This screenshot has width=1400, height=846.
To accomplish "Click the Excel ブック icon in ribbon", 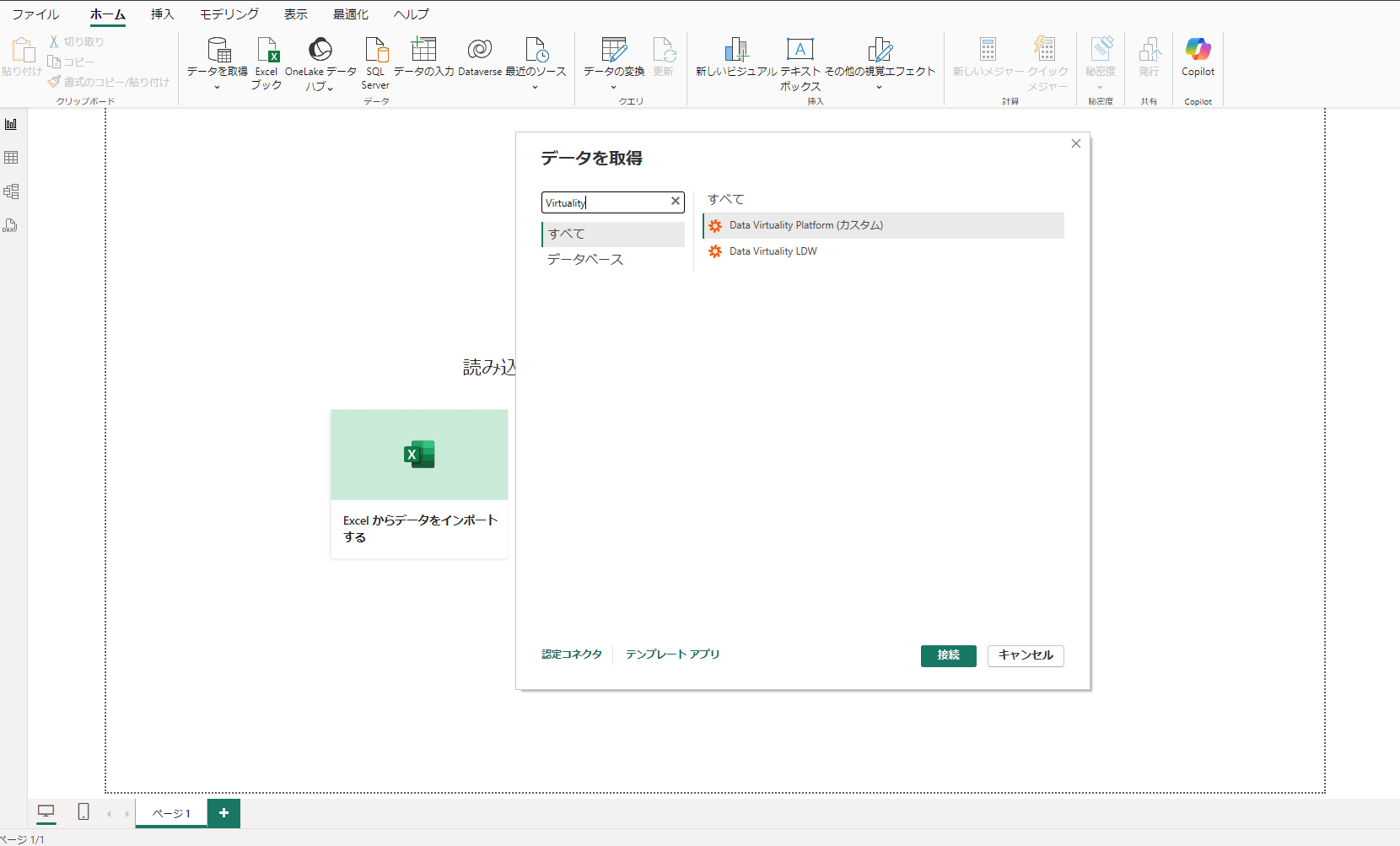I will click(267, 51).
